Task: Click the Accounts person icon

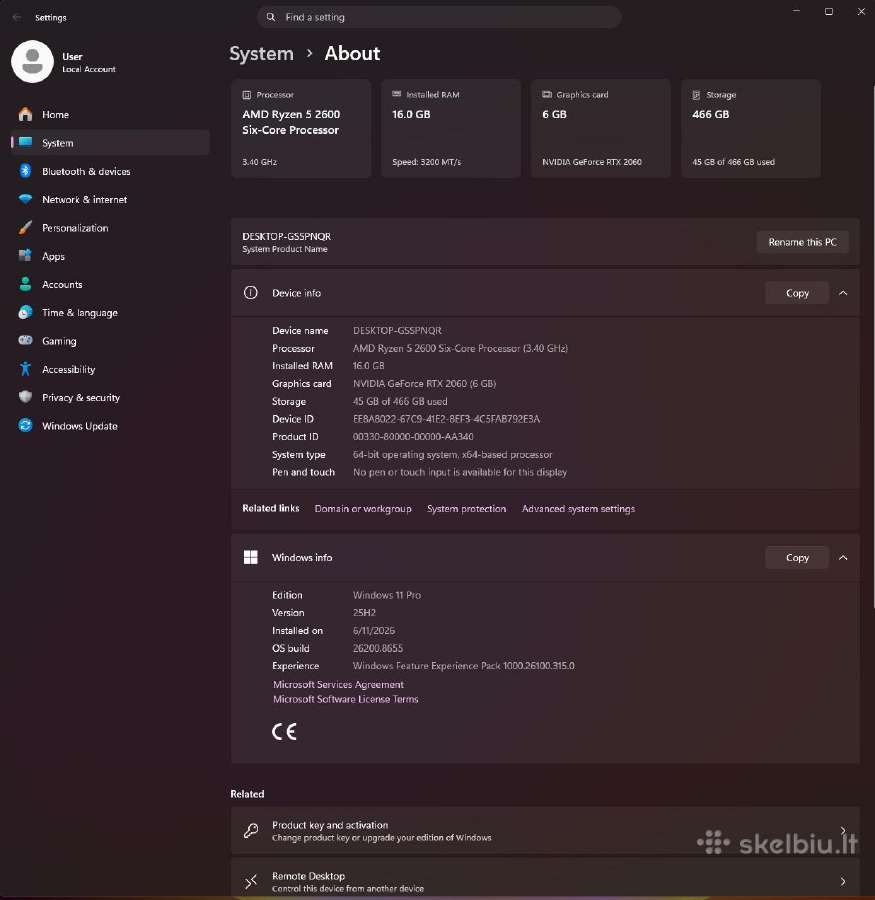Action: coord(25,284)
